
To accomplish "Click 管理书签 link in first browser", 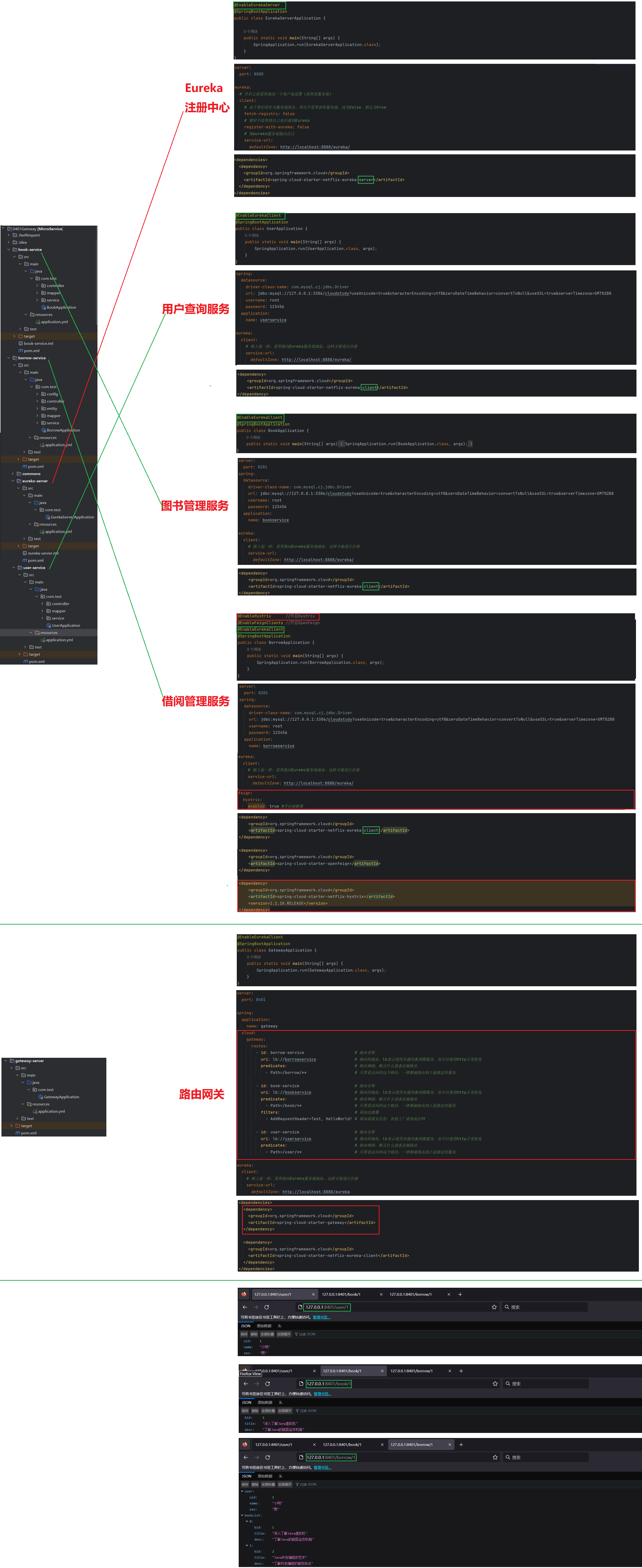I will tap(321, 1317).
